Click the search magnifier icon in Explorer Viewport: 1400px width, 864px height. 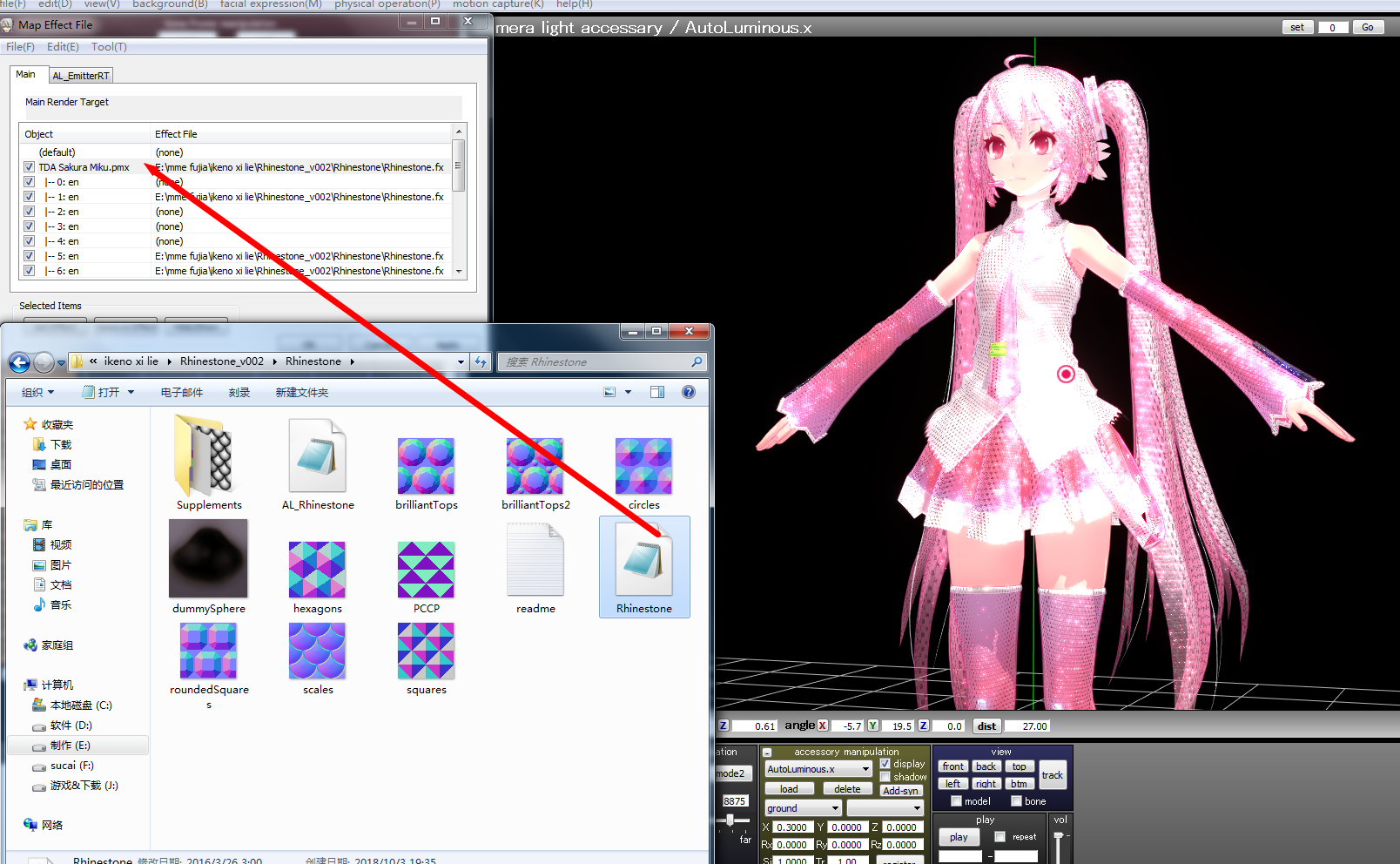coord(697,361)
